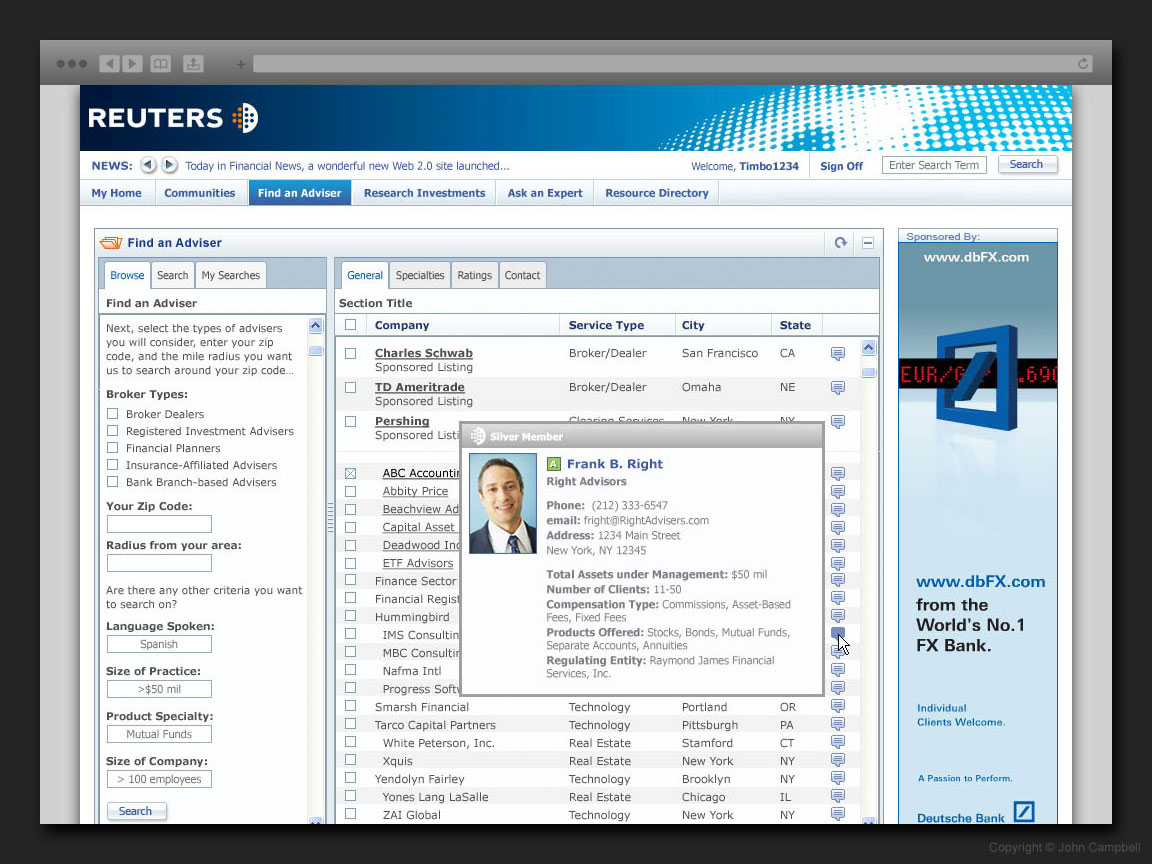Open the browser bookmarks book icon
The height and width of the screenshot is (864, 1152).
pyautogui.click(x=161, y=64)
